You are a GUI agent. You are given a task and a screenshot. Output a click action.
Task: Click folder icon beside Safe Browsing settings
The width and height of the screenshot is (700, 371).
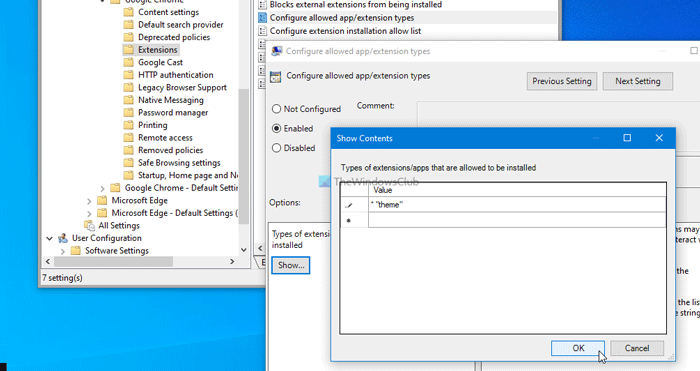pyautogui.click(x=129, y=162)
